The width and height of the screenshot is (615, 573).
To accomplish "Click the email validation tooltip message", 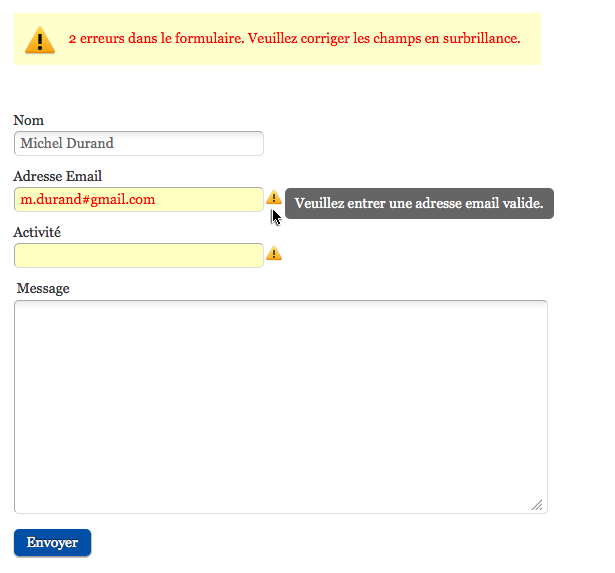I will (419, 204).
